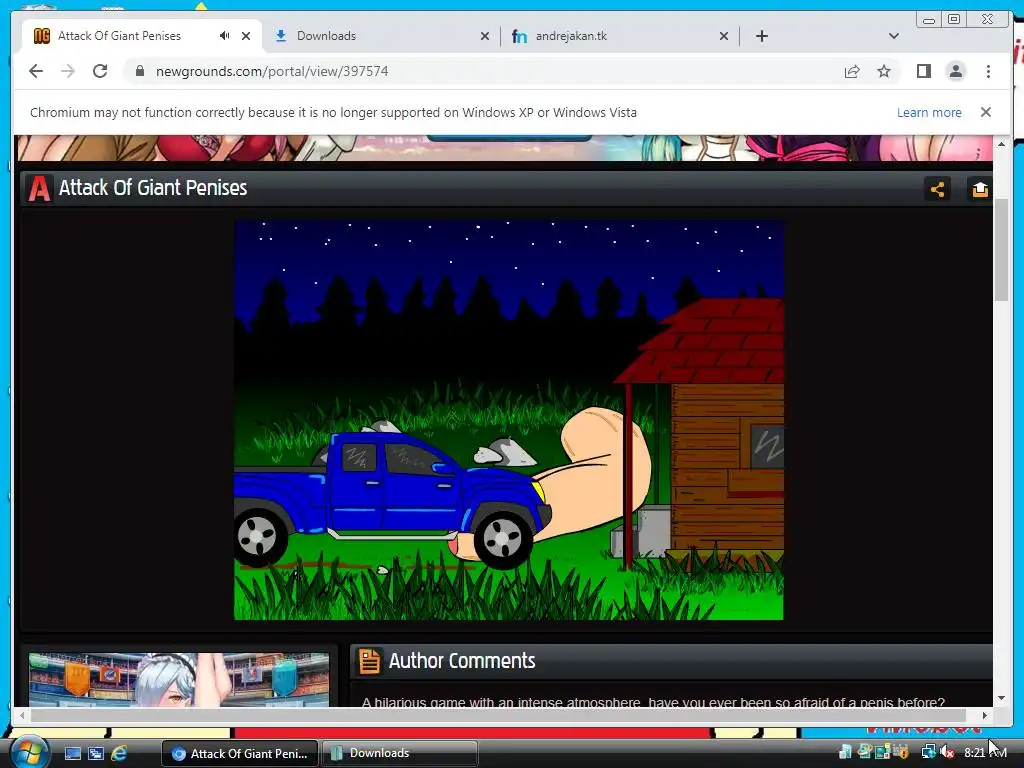Open a new tab
The width and height of the screenshot is (1024, 768).
[x=761, y=36]
